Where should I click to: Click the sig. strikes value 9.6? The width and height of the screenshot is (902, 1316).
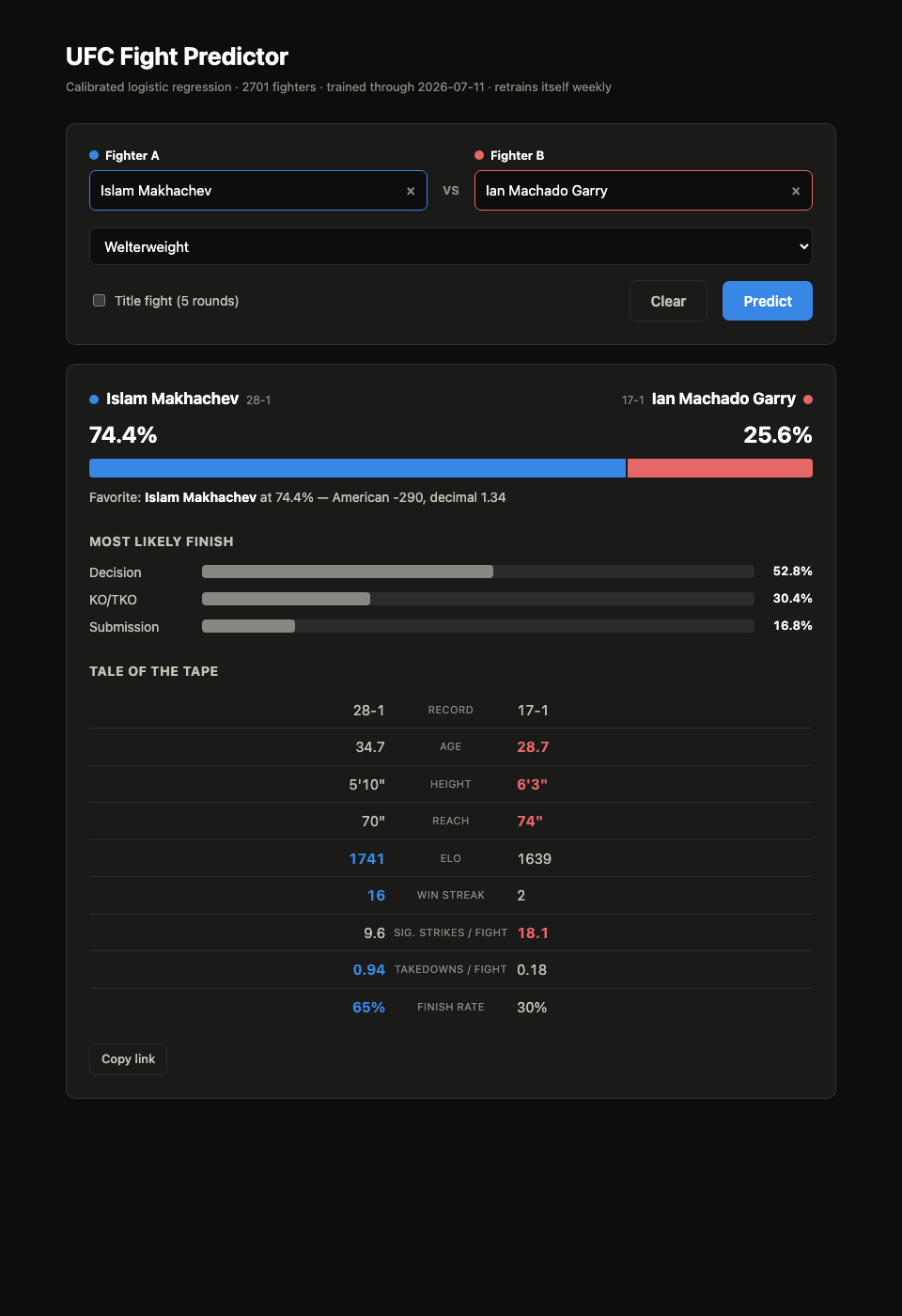pyautogui.click(x=374, y=933)
